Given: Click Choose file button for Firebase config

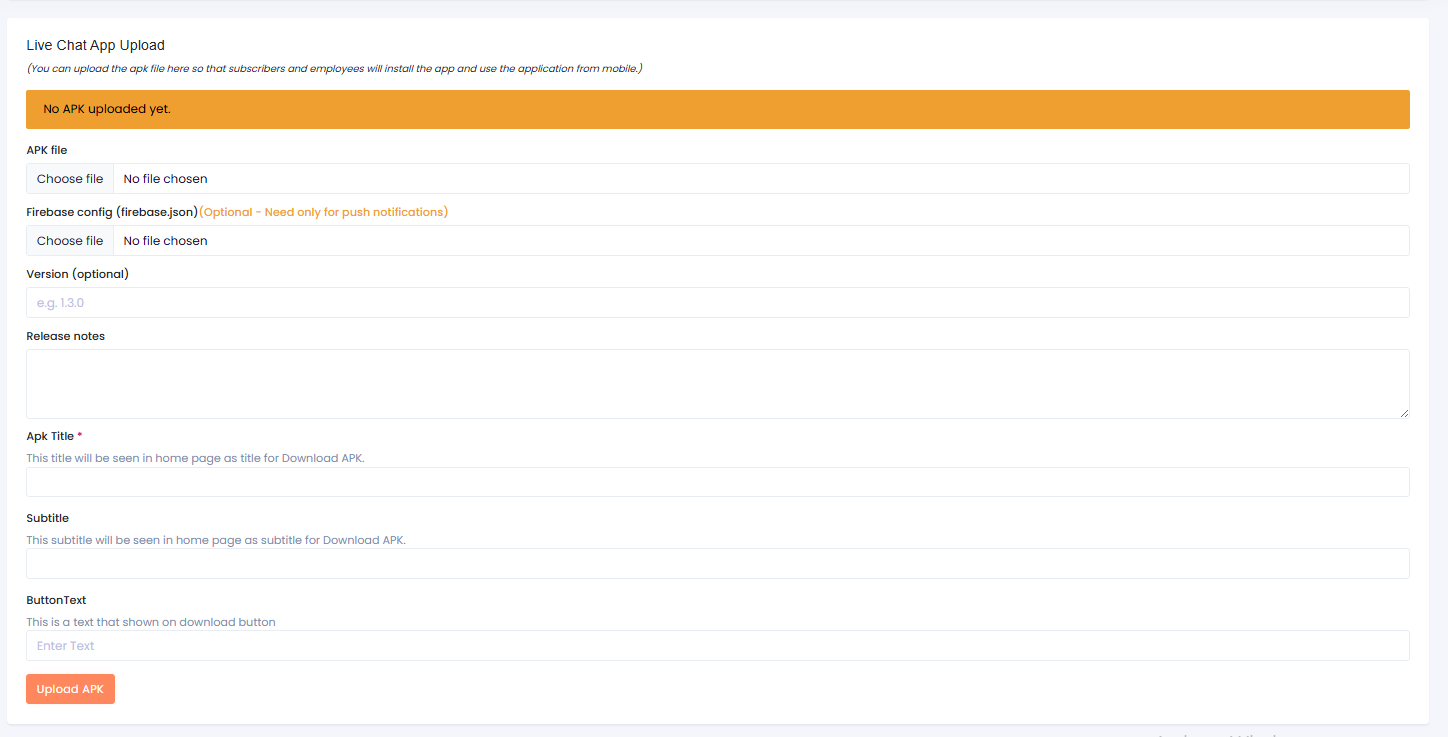Looking at the screenshot, I should [x=70, y=241].
